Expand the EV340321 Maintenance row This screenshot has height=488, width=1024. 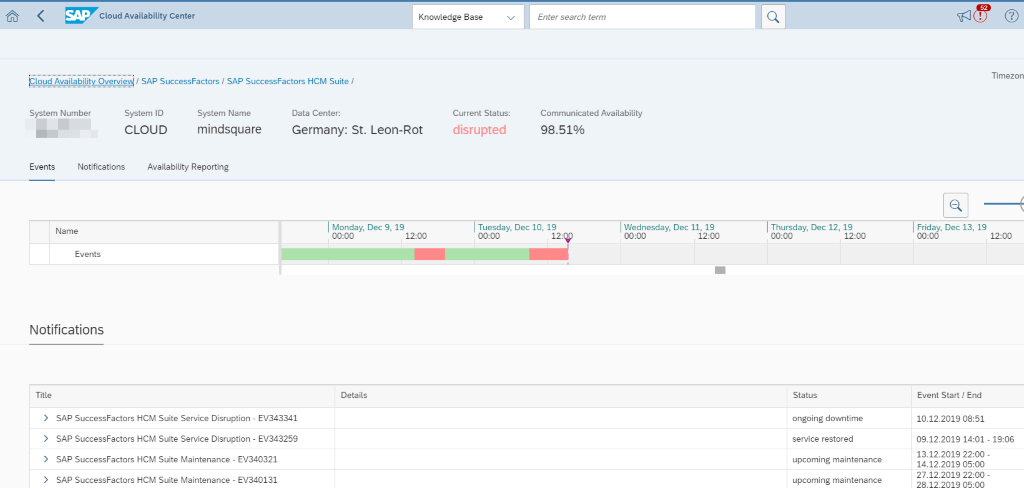pos(46,459)
